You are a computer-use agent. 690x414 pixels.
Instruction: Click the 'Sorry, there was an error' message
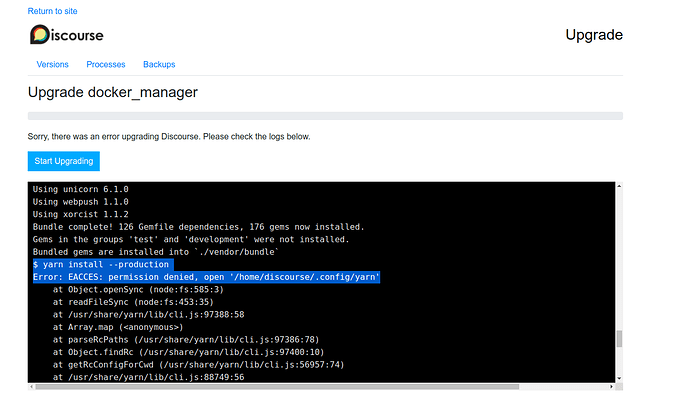coord(169,136)
